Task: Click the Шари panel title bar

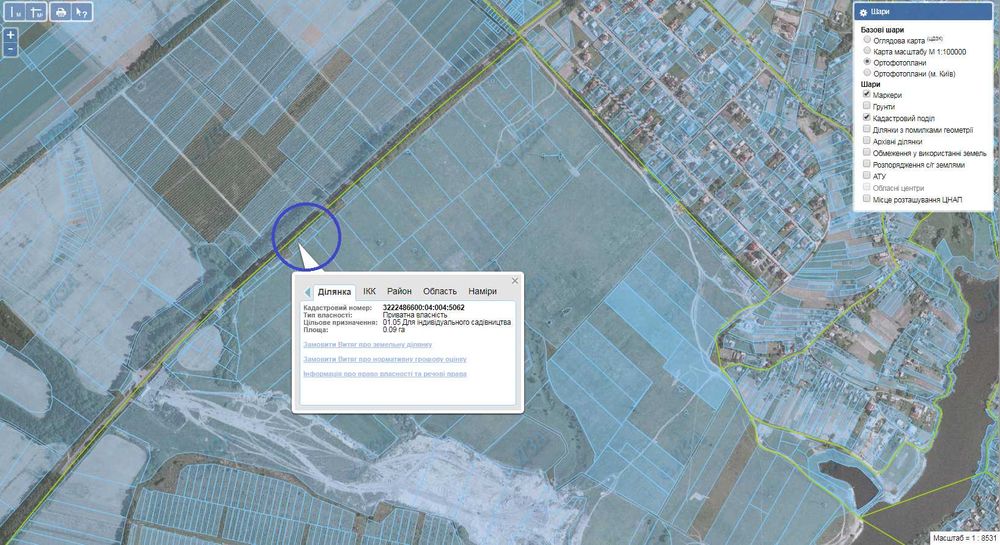Action: [x=923, y=12]
